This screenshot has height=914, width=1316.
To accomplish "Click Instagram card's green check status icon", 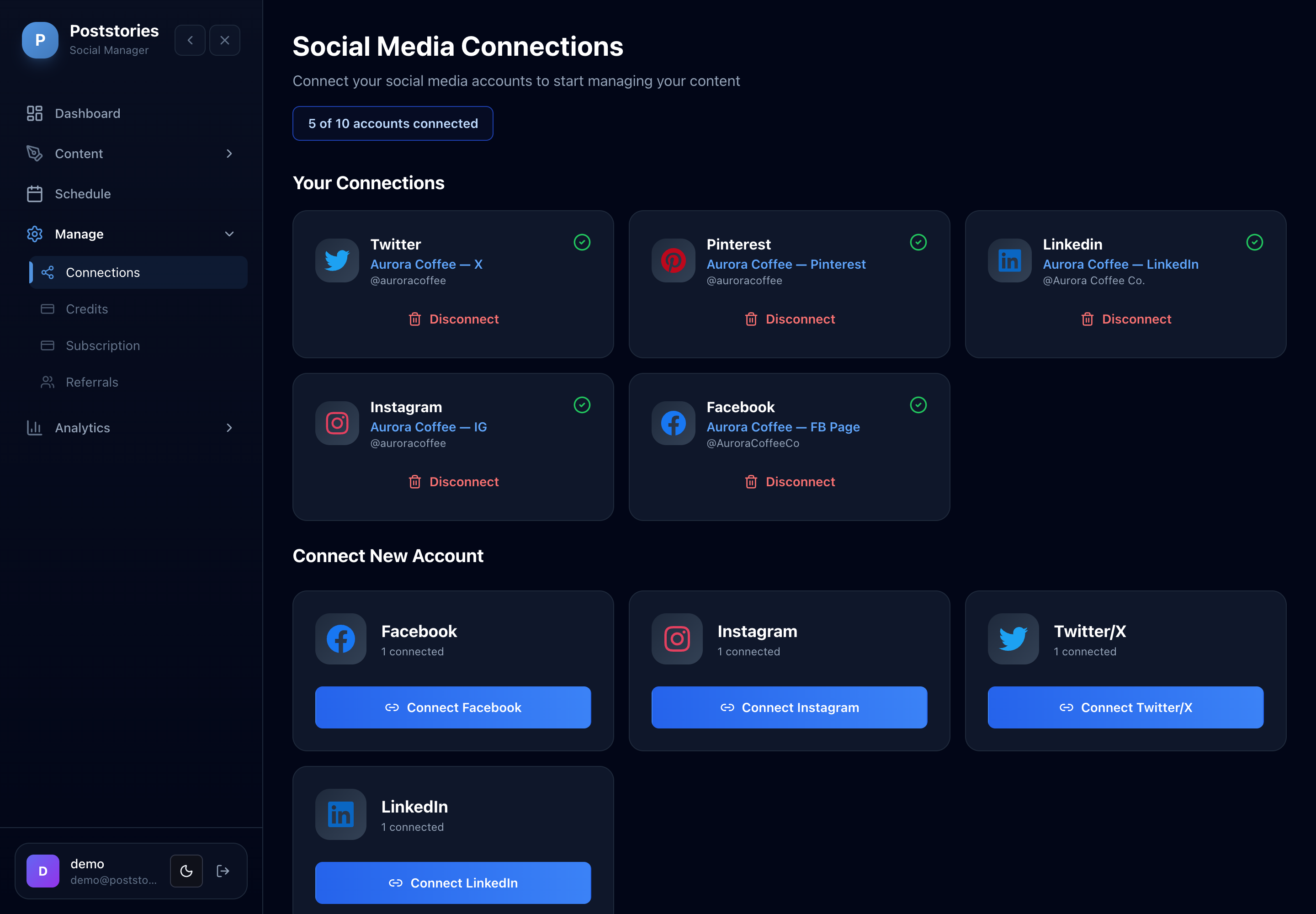I will click(x=582, y=405).
